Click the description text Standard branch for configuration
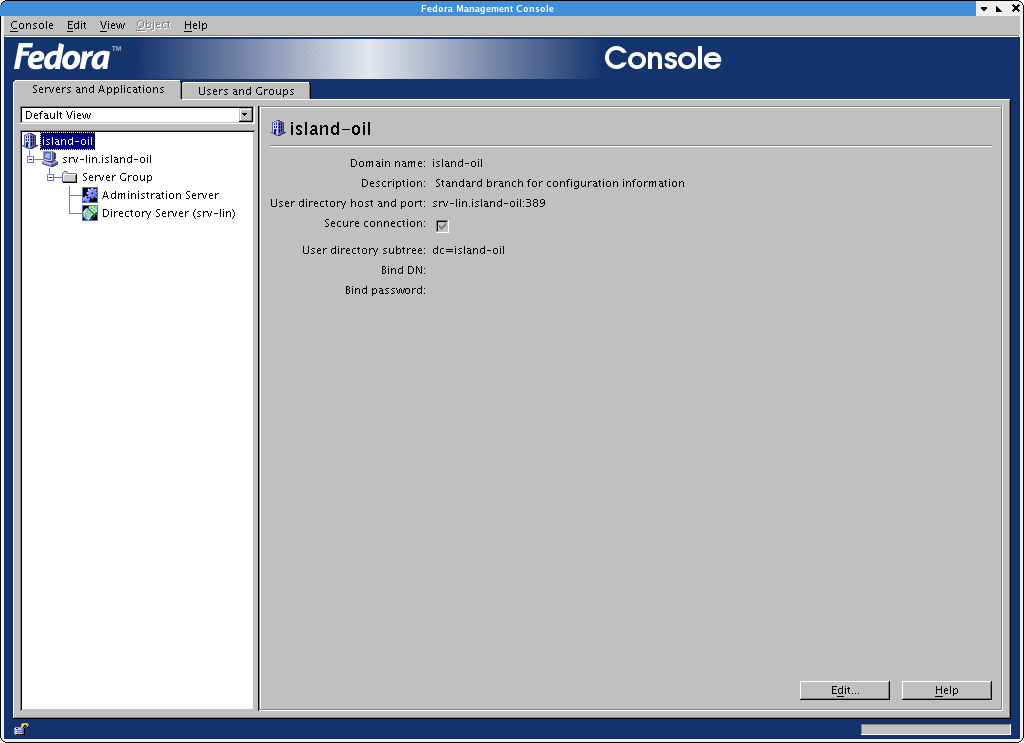1024x743 pixels. (x=560, y=183)
